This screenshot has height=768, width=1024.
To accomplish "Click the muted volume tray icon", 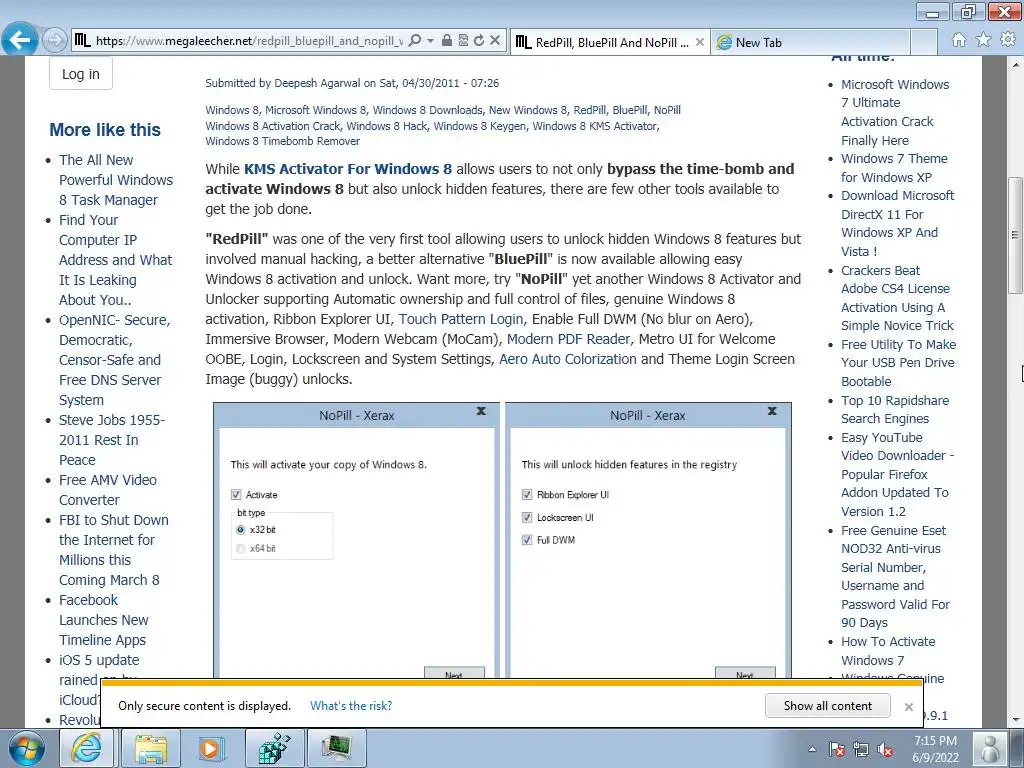I will click(x=886, y=749).
